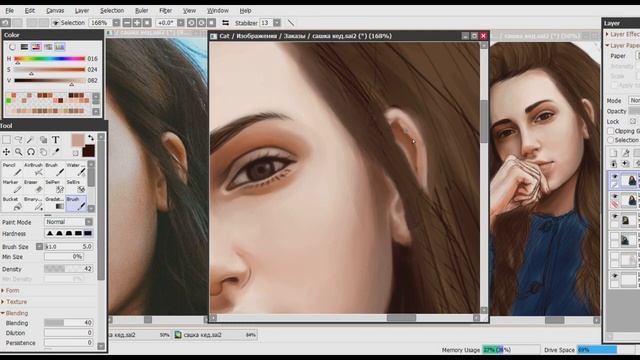
Task: Select the Rotate view tool
Action: [x=31, y=152]
